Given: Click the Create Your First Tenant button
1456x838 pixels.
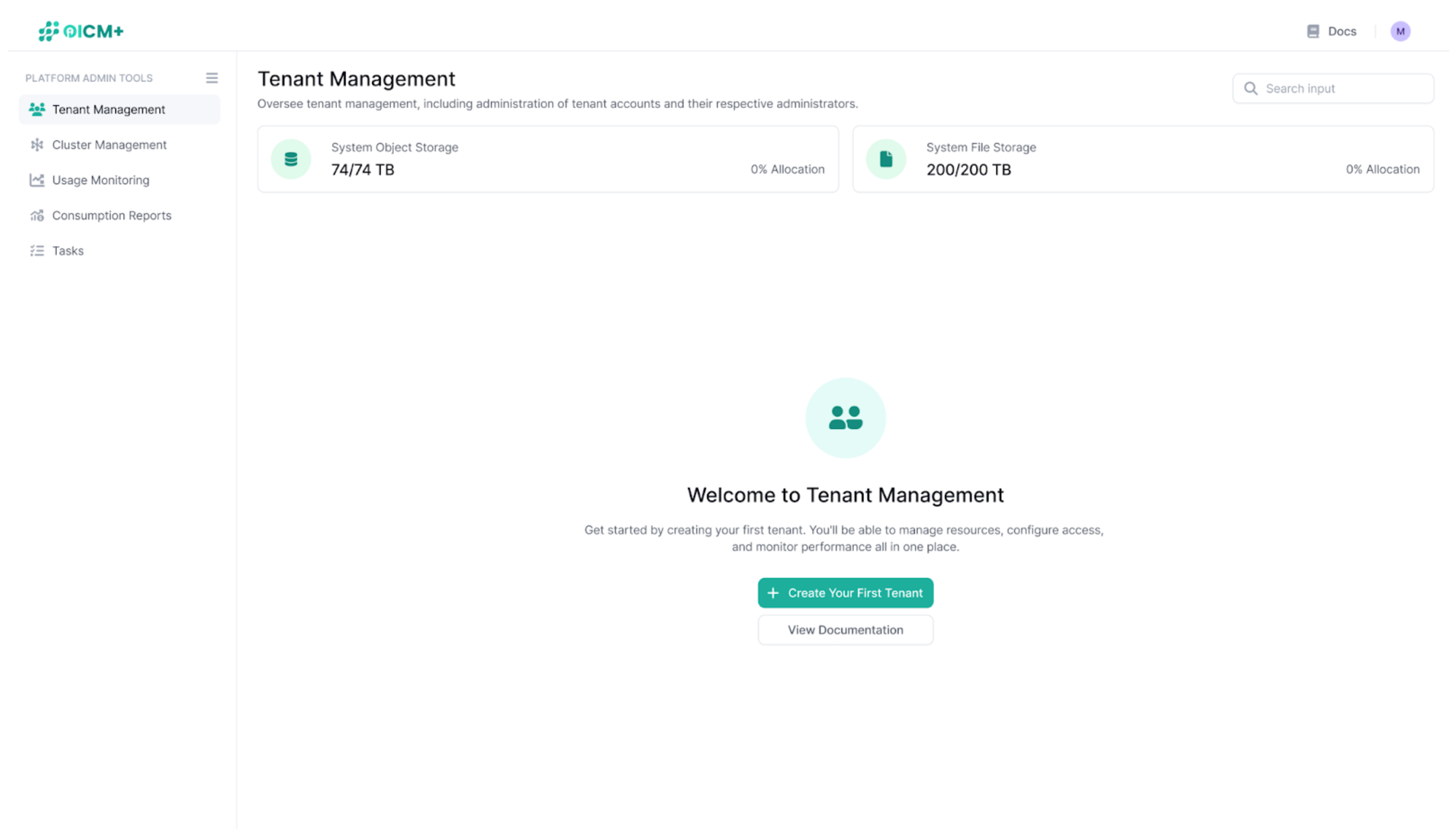Looking at the screenshot, I should coord(845,593).
